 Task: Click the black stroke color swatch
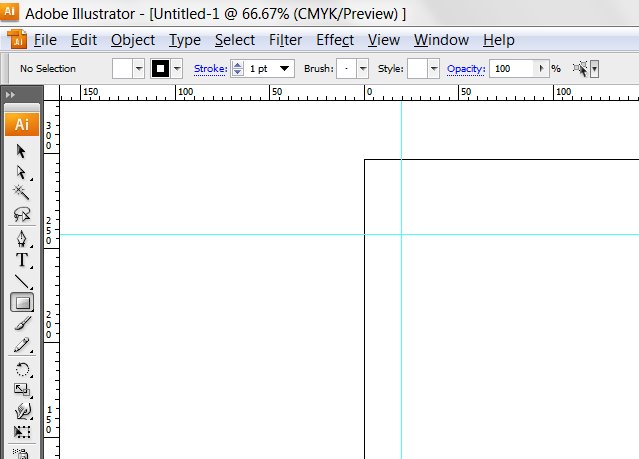(159, 69)
